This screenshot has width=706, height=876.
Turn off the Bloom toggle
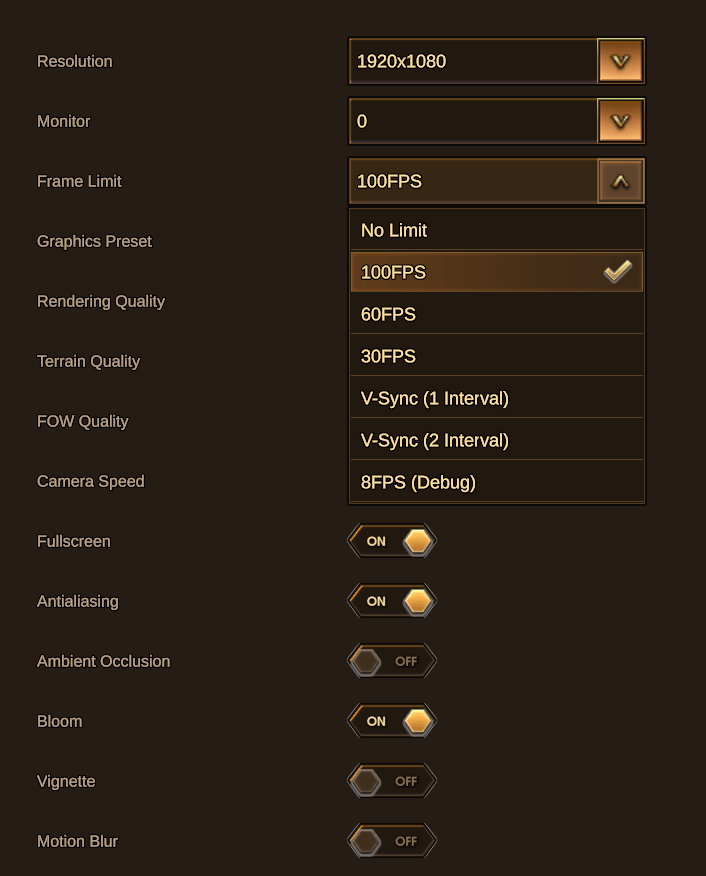pyautogui.click(x=392, y=721)
